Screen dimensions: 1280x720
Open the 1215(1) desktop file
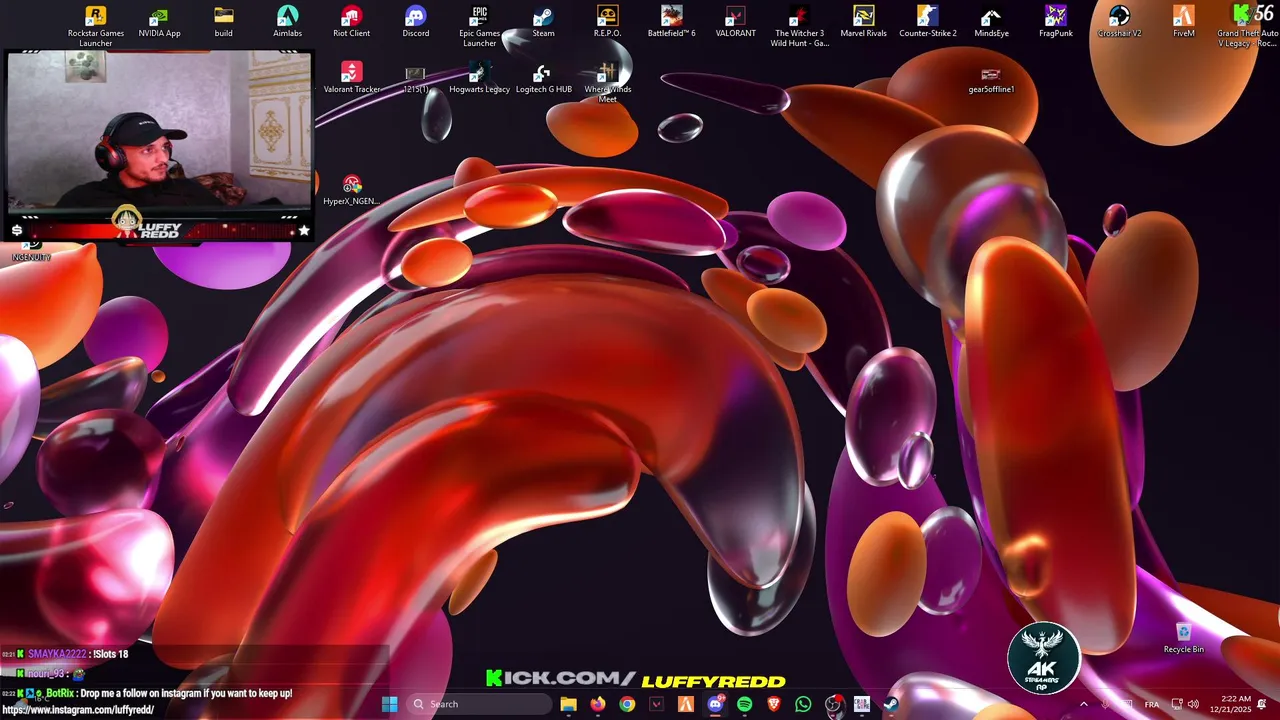415,80
